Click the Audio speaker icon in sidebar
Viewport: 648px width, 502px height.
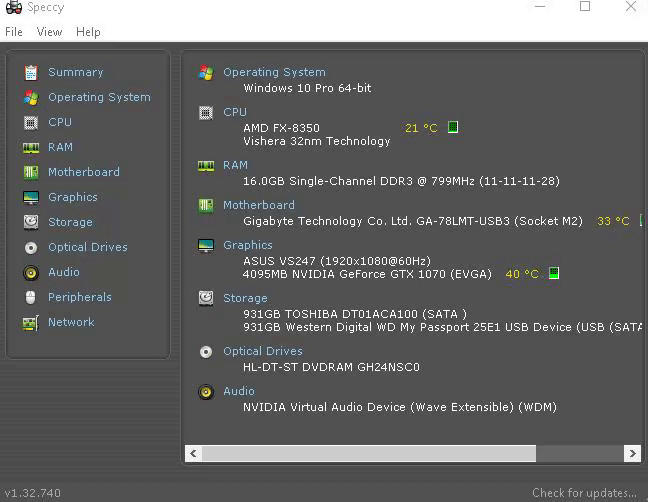tap(31, 273)
